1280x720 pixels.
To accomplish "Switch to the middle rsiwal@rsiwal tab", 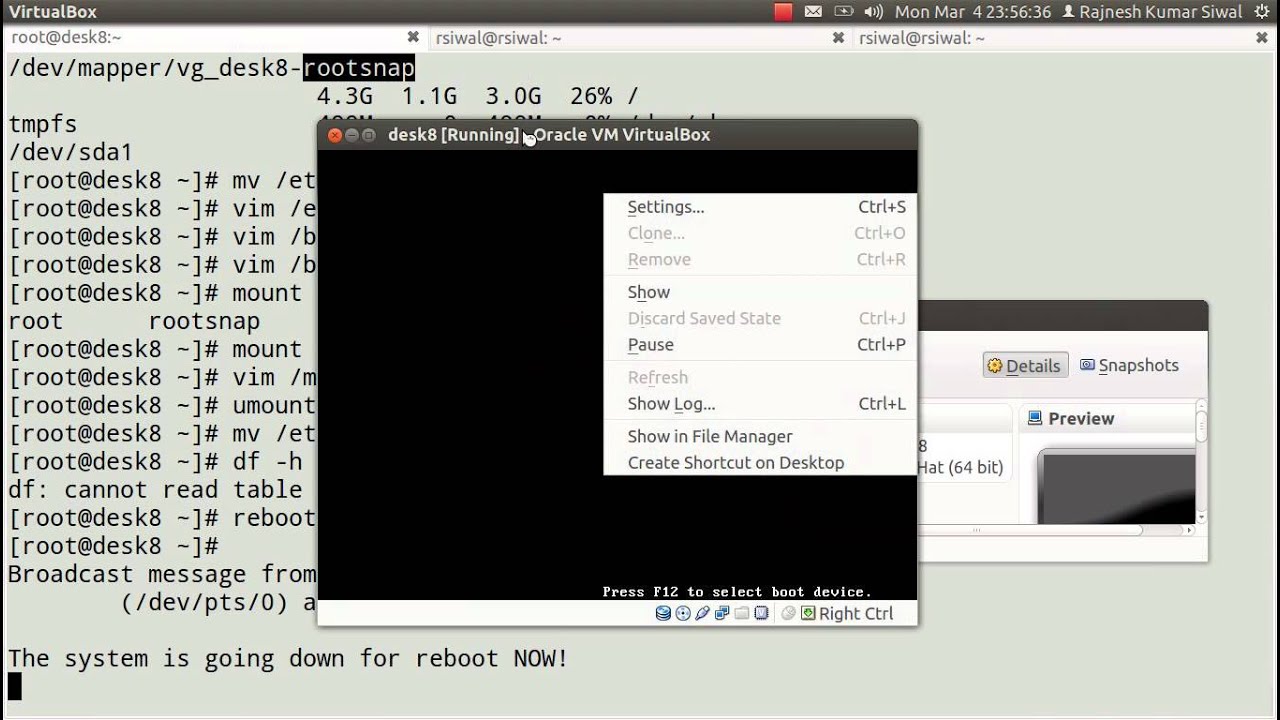I will coord(638,38).
